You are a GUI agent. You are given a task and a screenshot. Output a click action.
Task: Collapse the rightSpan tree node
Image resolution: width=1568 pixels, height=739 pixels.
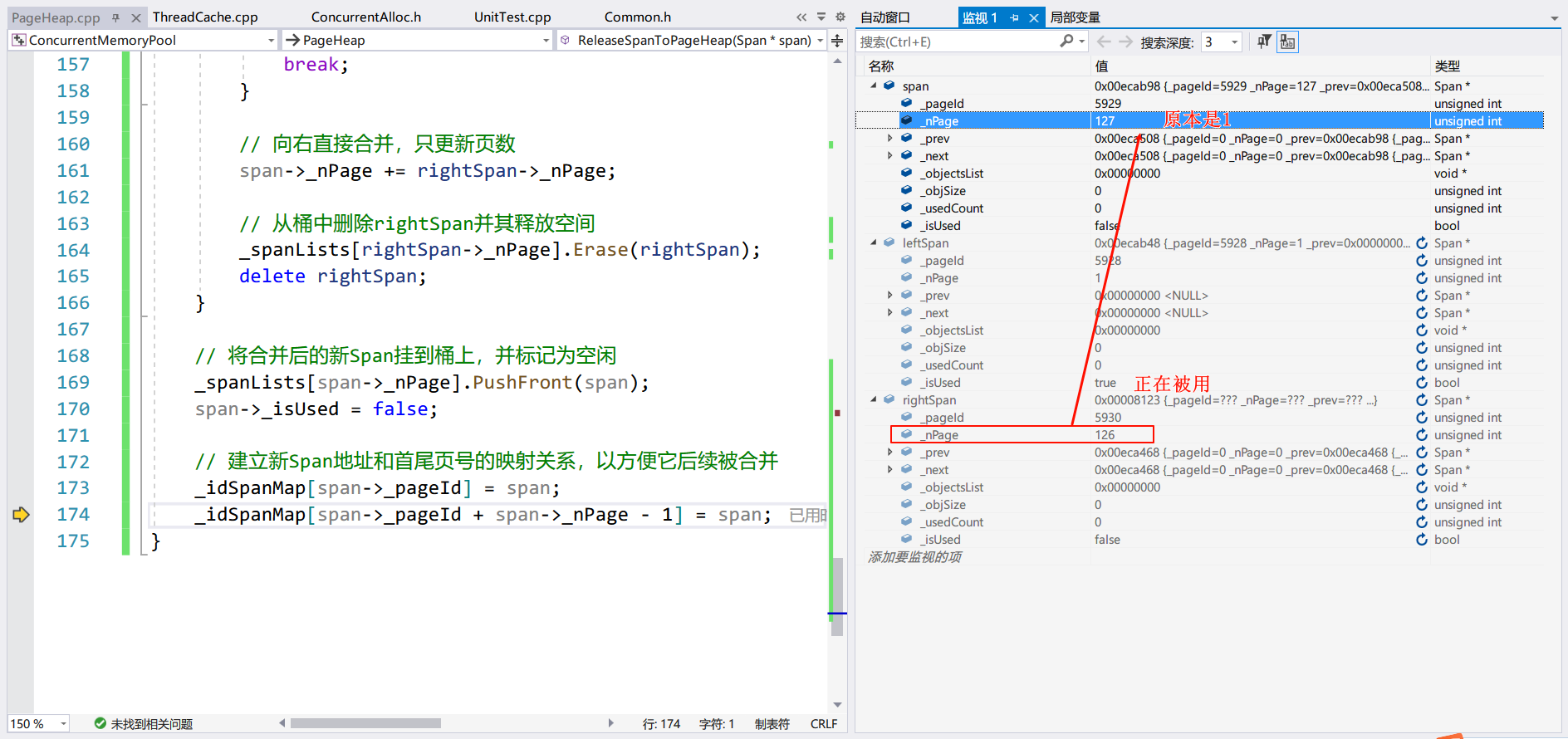[x=874, y=400]
